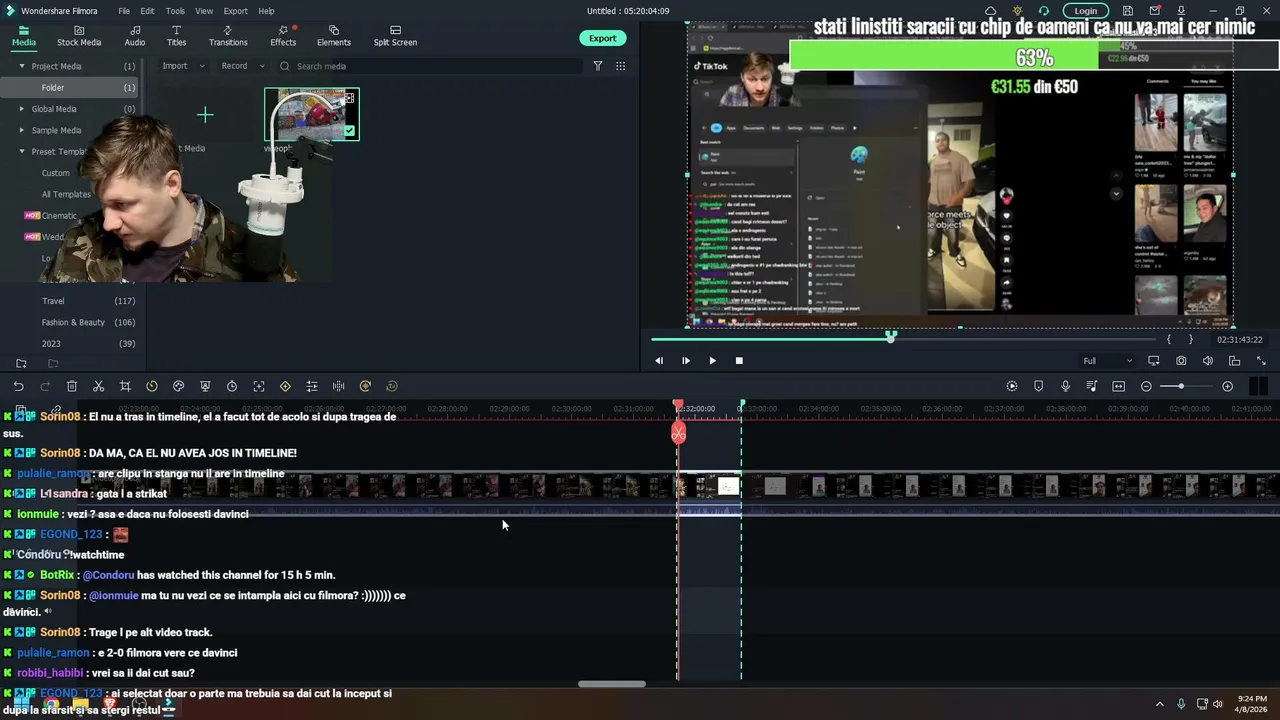Click the download arrow icon in title bar
Image resolution: width=1280 pixels, height=720 pixels.
coord(1181,11)
